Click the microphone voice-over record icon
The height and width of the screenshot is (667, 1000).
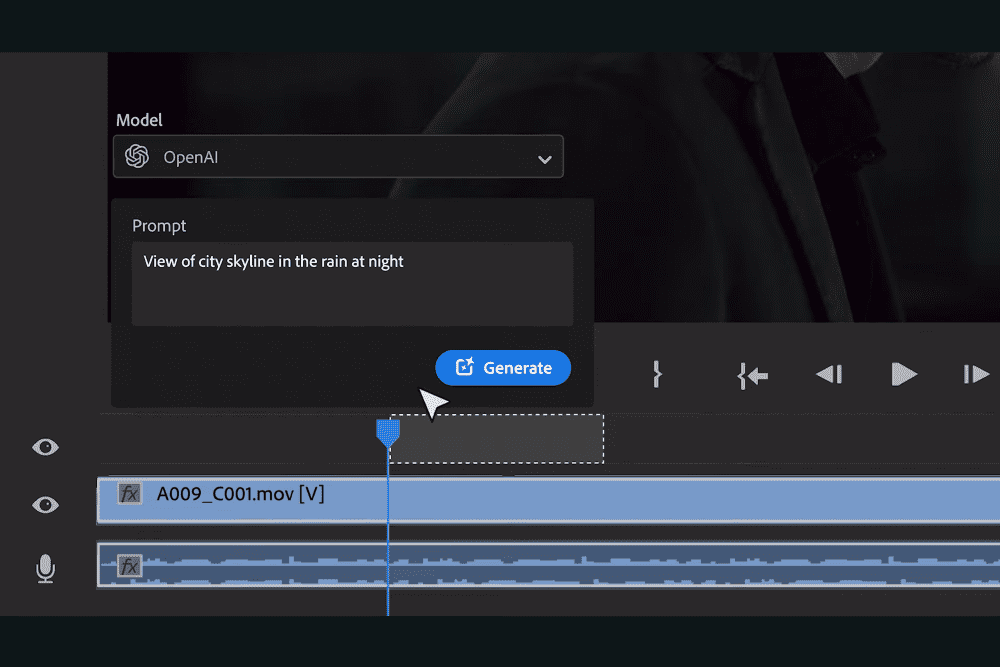click(x=45, y=569)
